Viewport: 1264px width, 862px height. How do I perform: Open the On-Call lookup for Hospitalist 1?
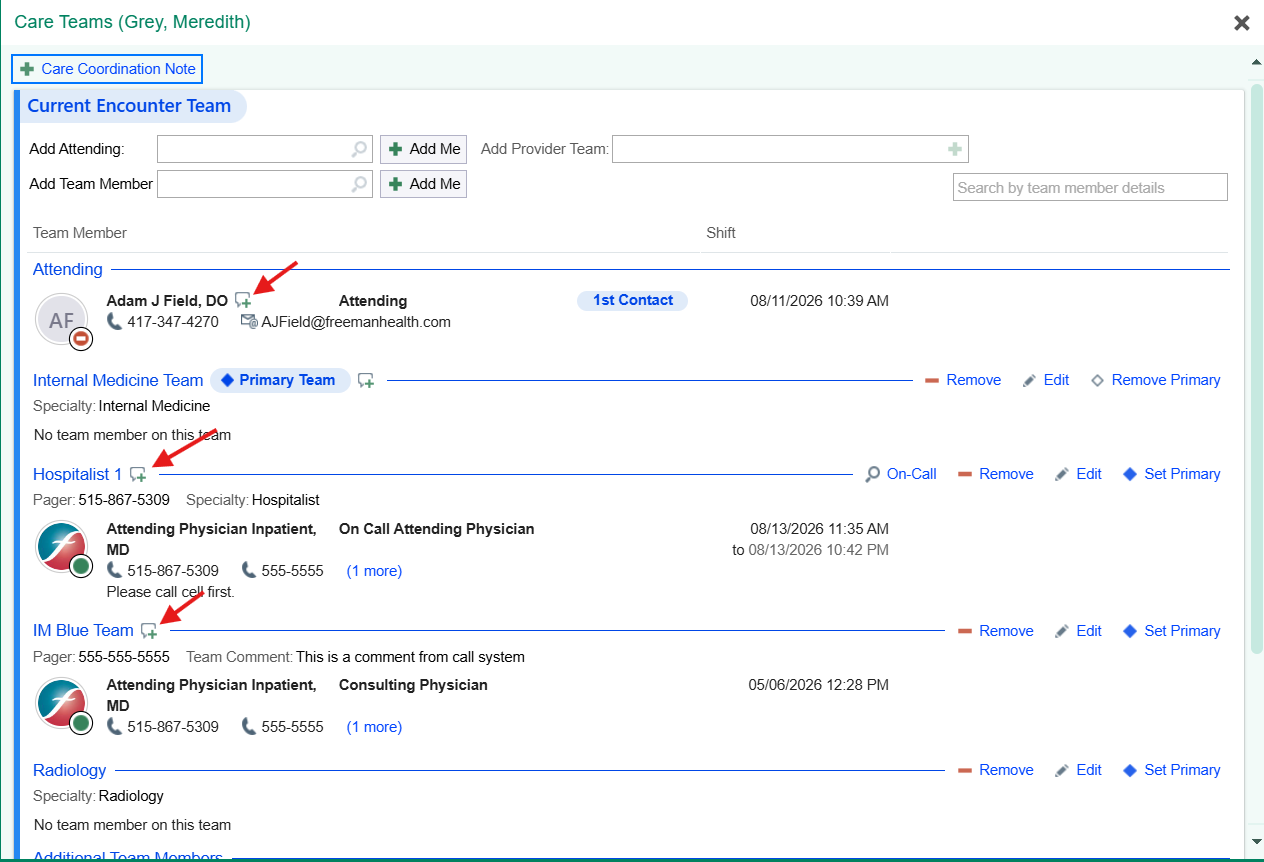(x=901, y=474)
